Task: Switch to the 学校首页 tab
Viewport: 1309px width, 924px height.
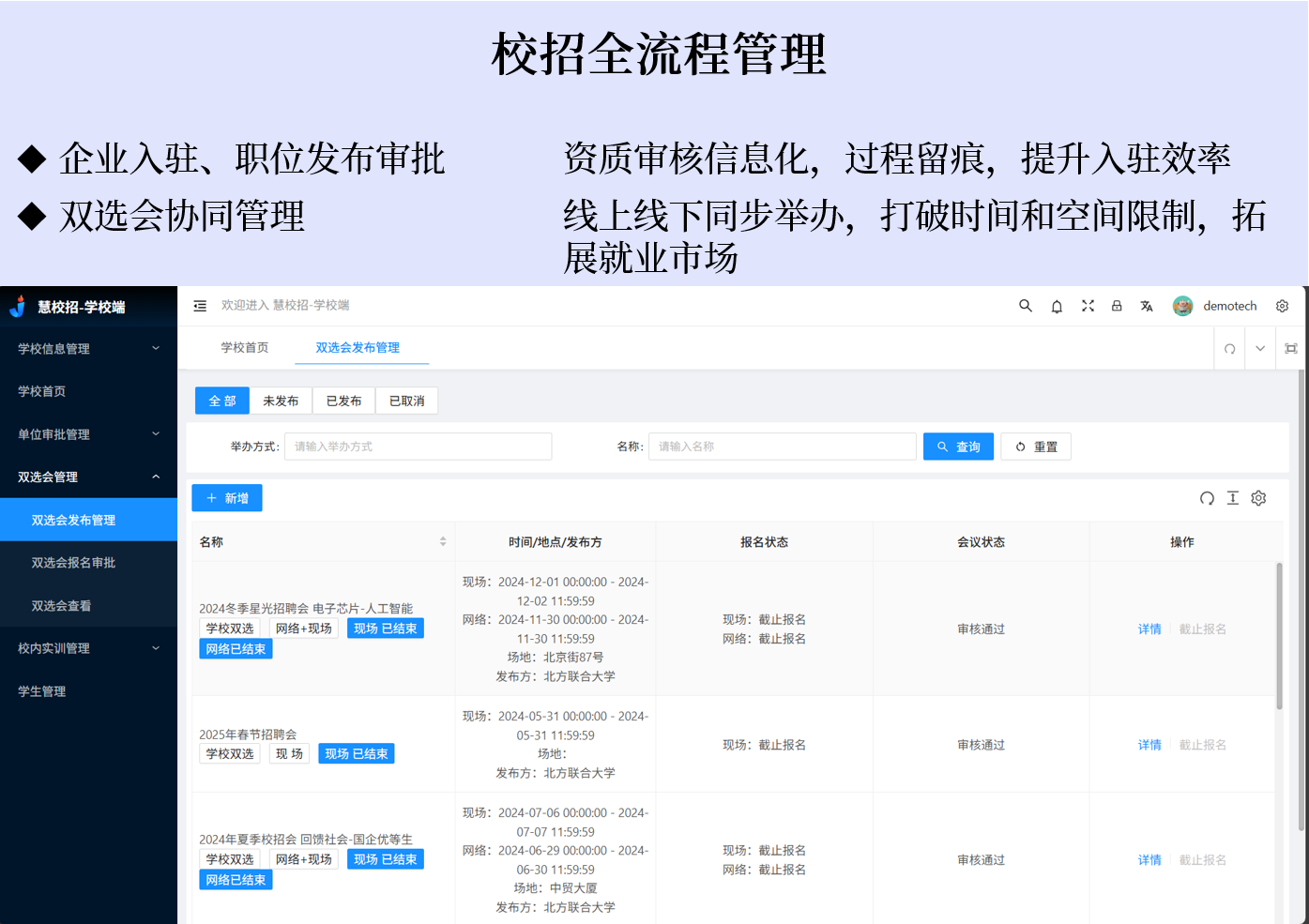Action: [x=244, y=347]
